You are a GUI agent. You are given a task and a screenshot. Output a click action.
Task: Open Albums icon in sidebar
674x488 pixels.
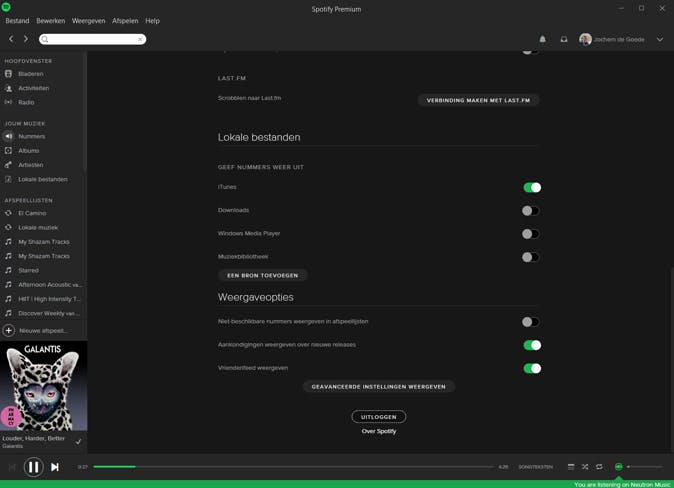tap(8, 150)
